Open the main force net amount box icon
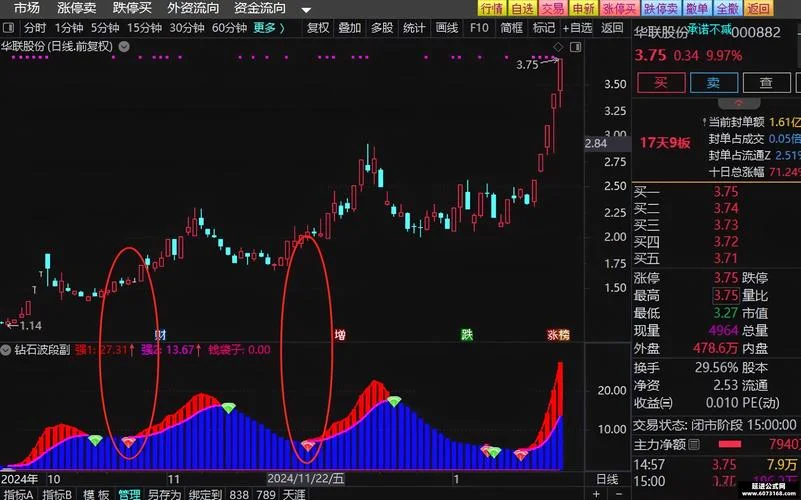Image resolution: width=801 pixels, height=500 pixels. (694, 444)
